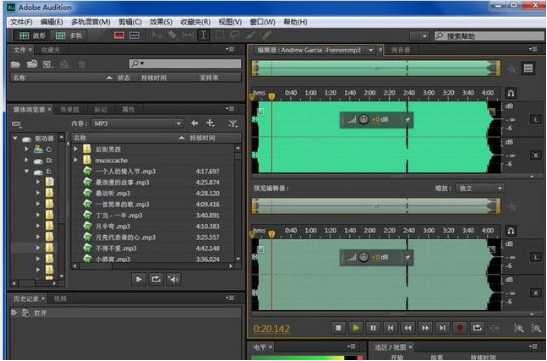This screenshot has height=361, width=547.
Task: Expand the D: drive in the tree
Action: click(27, 160)
